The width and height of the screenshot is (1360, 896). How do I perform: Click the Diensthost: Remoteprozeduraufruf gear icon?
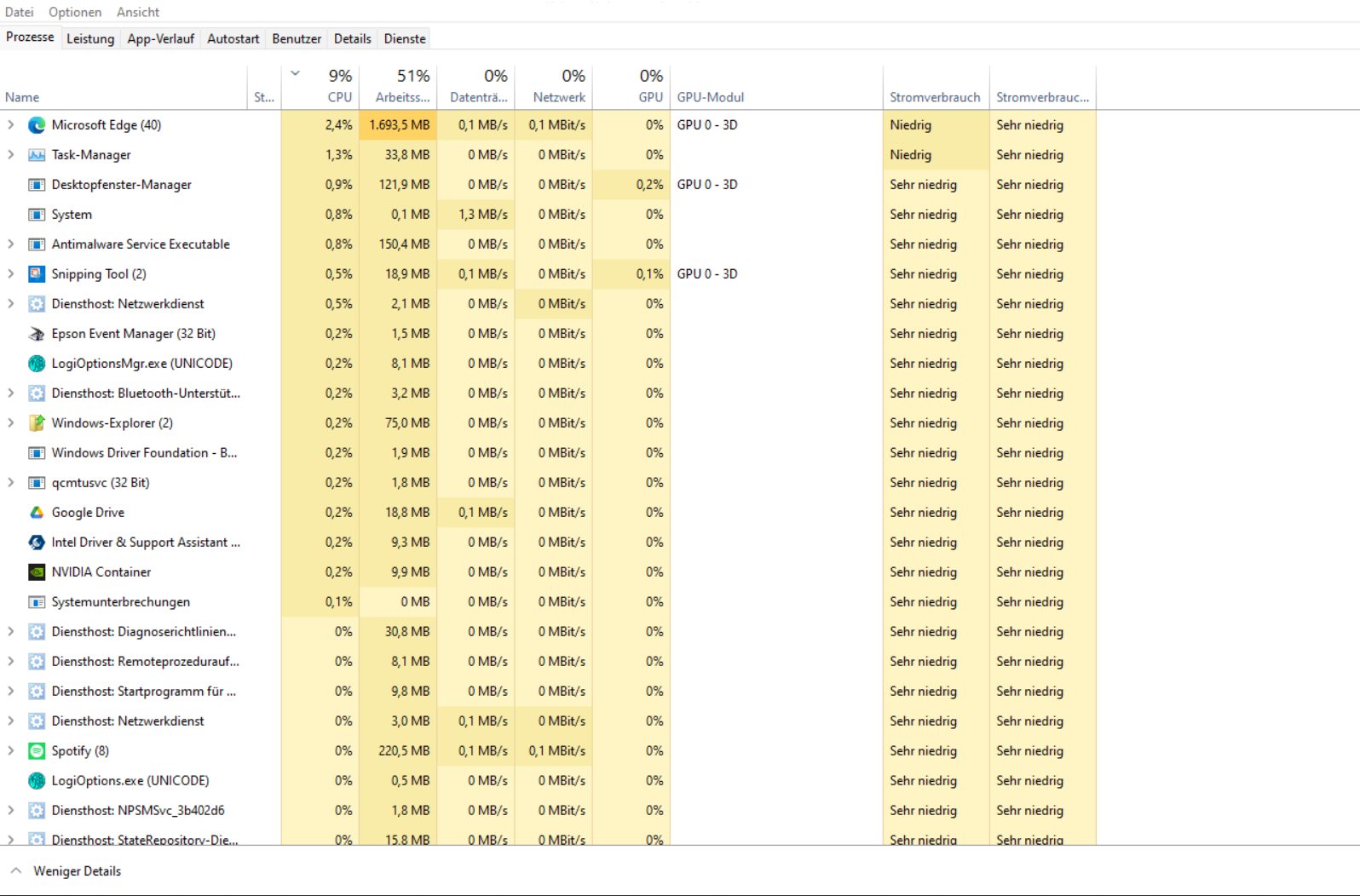click(37, 662)
